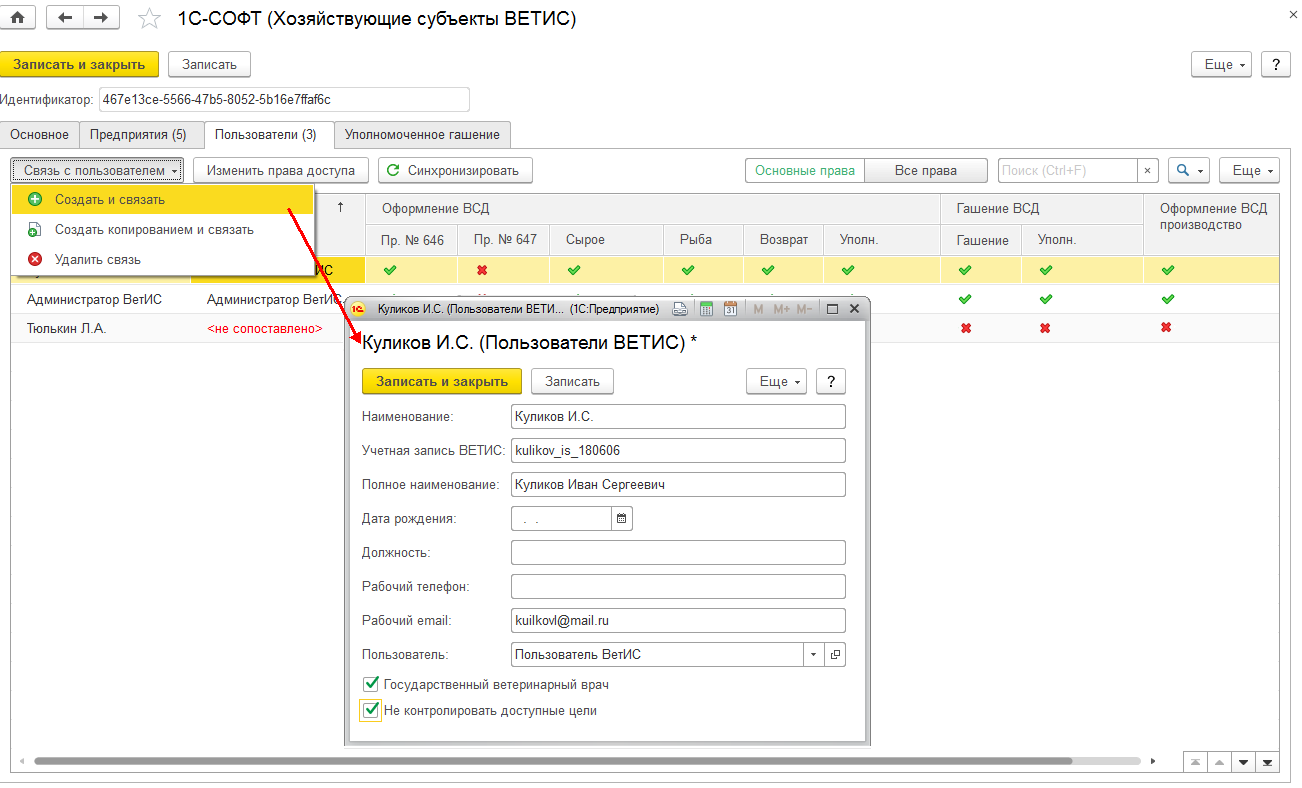Click the M+ memory button in title bar
This screenshot has height=788, width=1302.
click(782, 309)
